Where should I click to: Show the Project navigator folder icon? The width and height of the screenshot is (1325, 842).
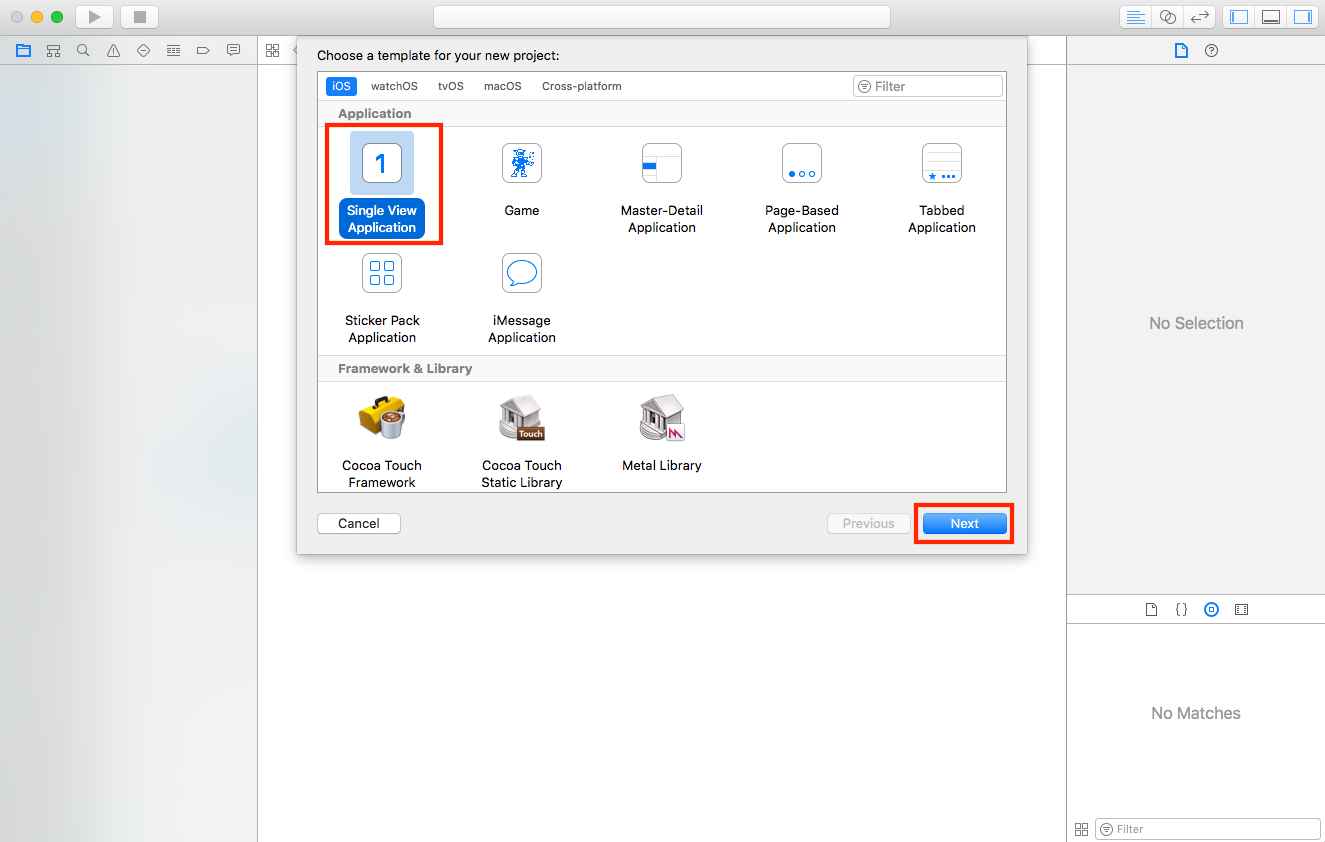tap(23, 50)
